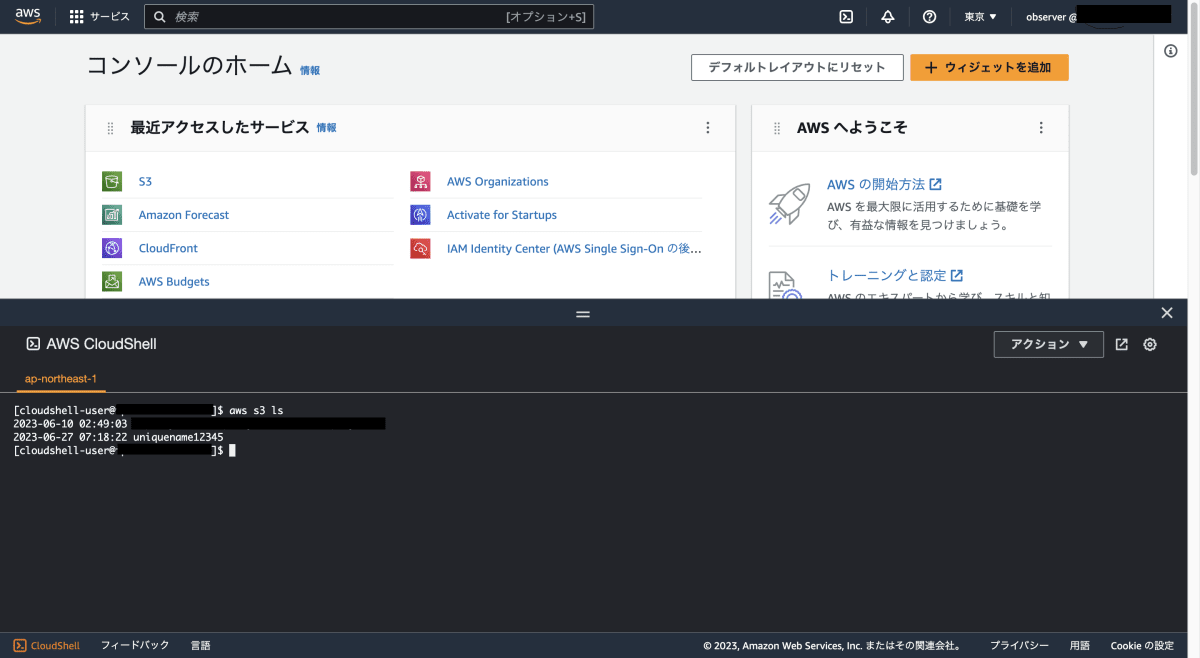Click the Amazon Forecast icon
The width and height of the screenshot is (1200, 658).
[x=112, y=215]
